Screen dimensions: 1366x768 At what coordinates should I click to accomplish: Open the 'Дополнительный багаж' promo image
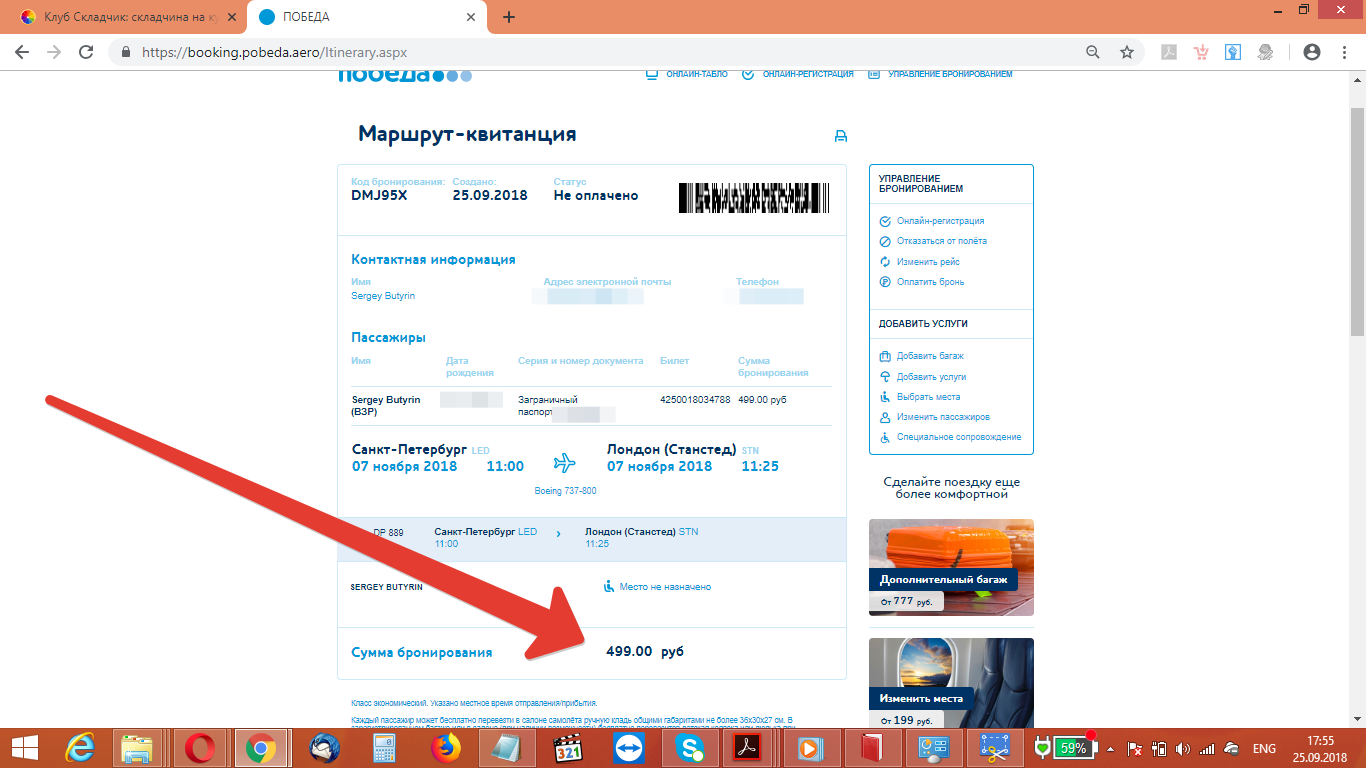pos(951,567)
